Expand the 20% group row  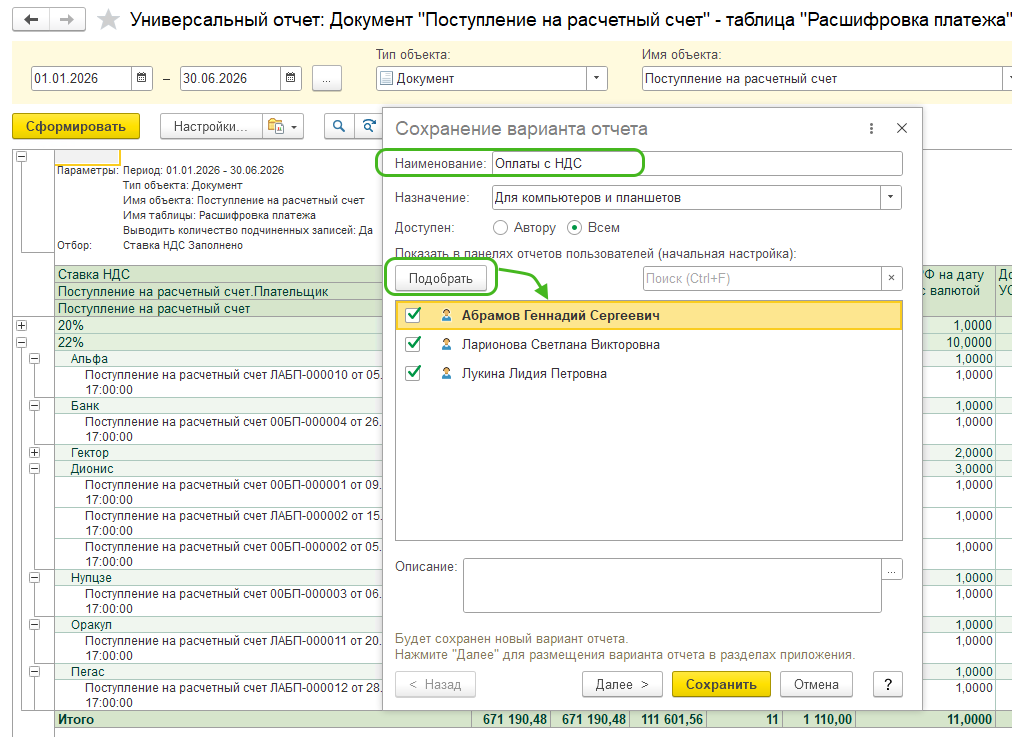click(x=21, y=325)
